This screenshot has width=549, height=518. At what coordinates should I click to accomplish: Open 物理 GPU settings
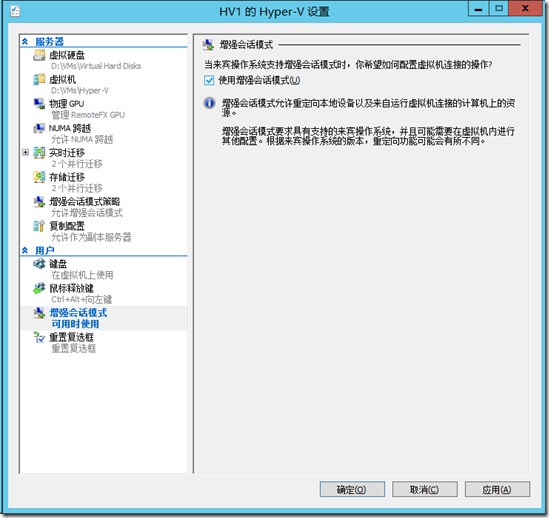click(67, 104)
